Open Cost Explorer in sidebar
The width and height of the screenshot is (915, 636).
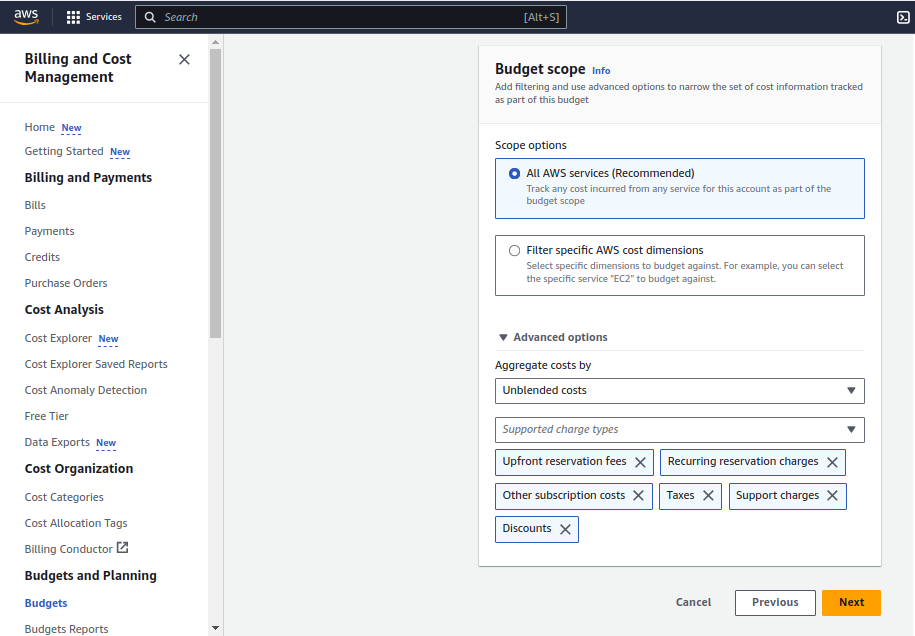[x=58, y=339]
